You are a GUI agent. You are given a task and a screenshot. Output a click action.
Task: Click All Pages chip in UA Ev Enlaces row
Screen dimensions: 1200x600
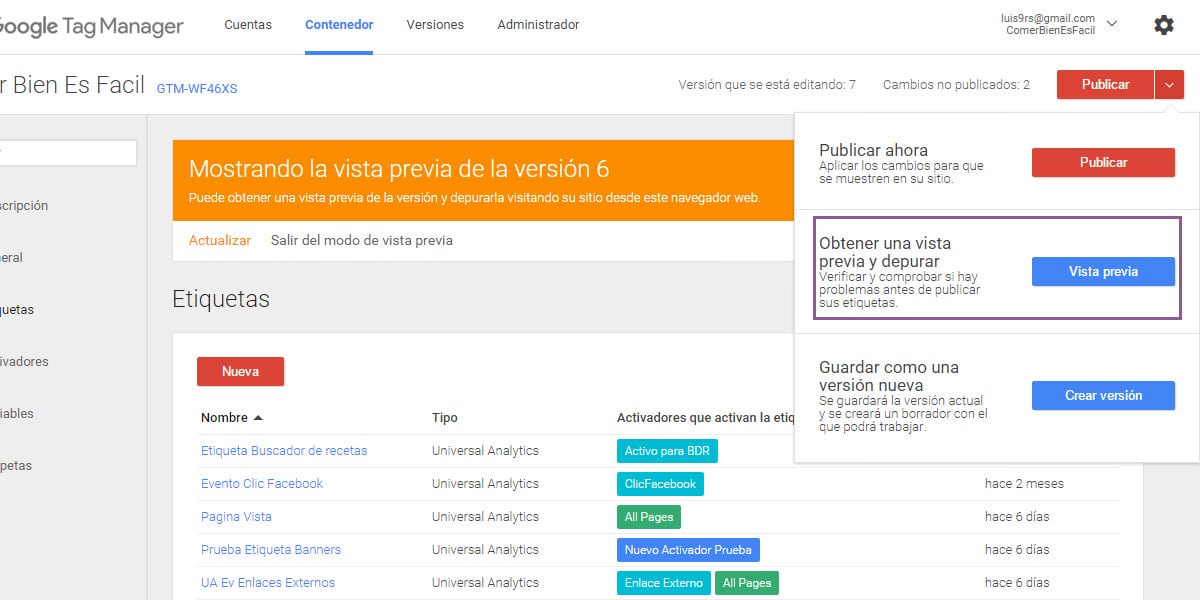pos(747,583)
